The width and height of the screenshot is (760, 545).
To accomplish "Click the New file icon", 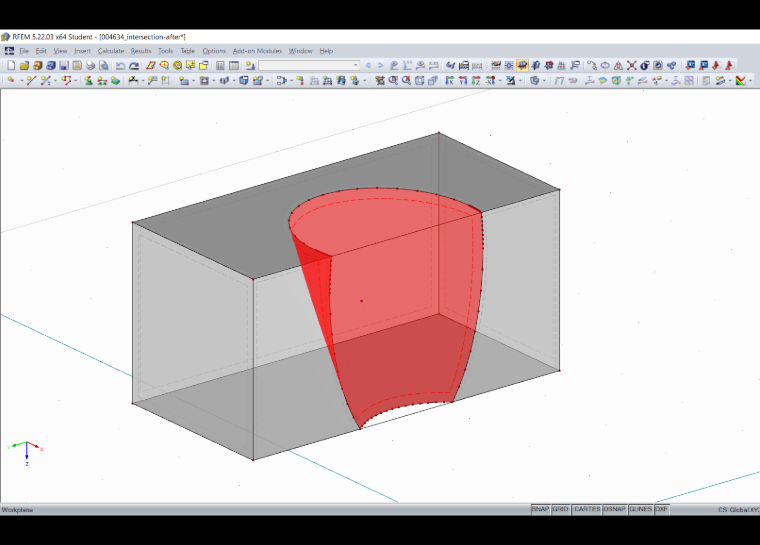I will point(11,65).
